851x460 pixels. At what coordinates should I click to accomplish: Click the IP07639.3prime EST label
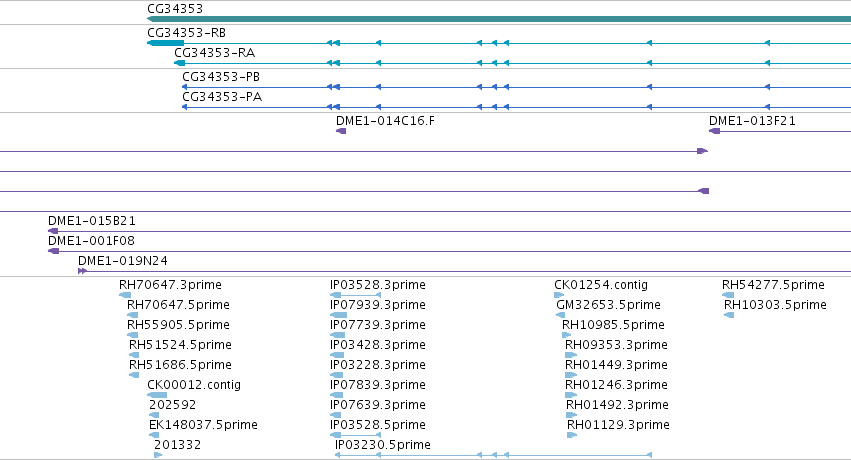coord(378,405)
